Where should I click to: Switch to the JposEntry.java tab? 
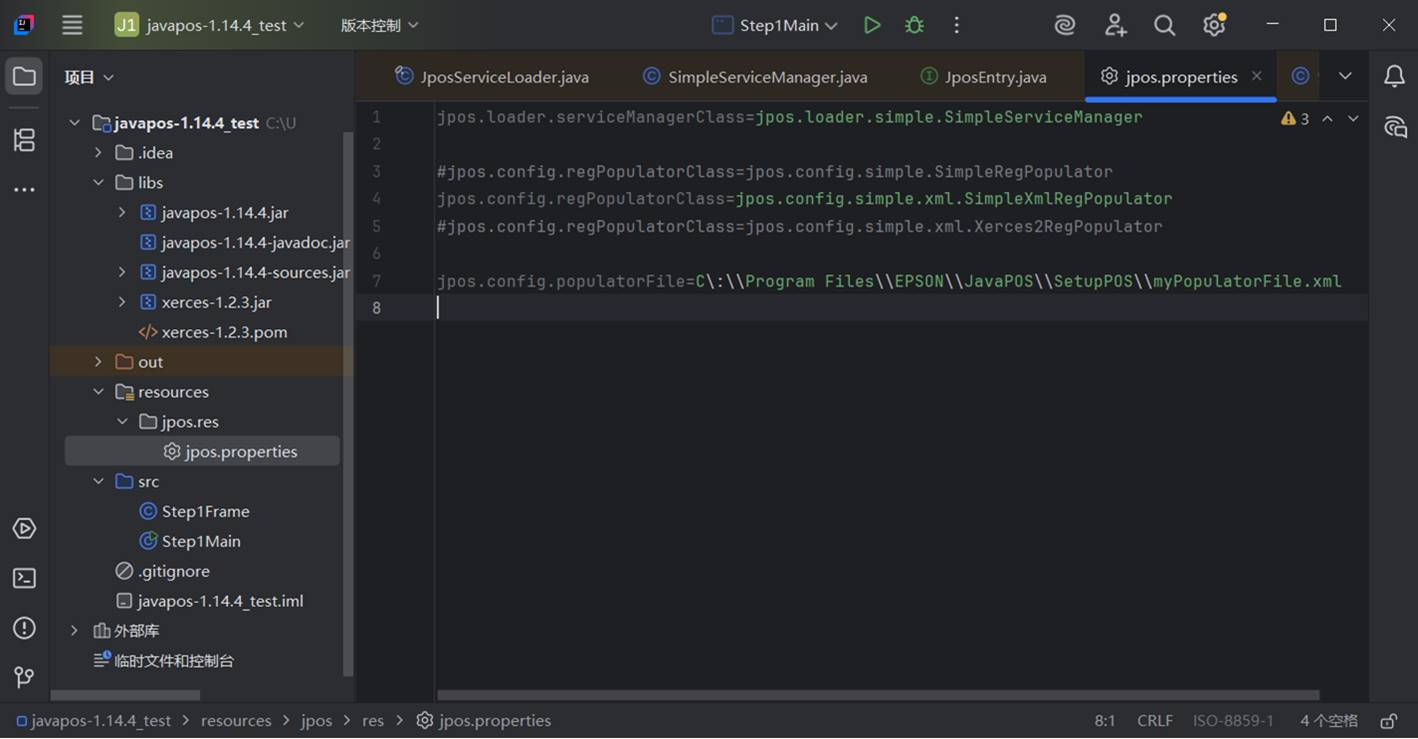click(x=982, y=76)
